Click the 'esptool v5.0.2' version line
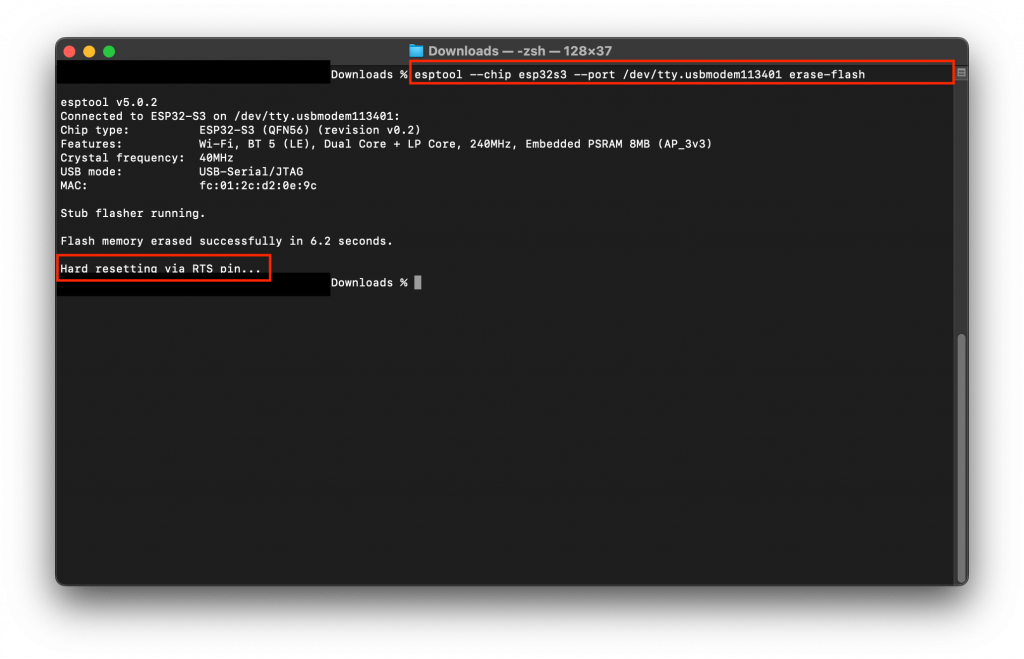The width and height of the screenshot is (1024, 659). (109, 102)
